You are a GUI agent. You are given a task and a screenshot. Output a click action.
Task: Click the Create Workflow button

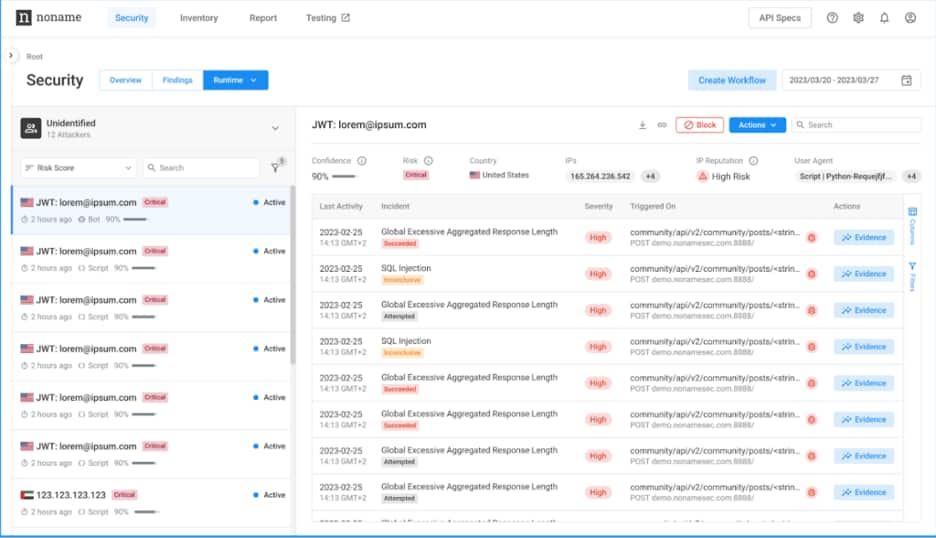click(x=731, y=80)
